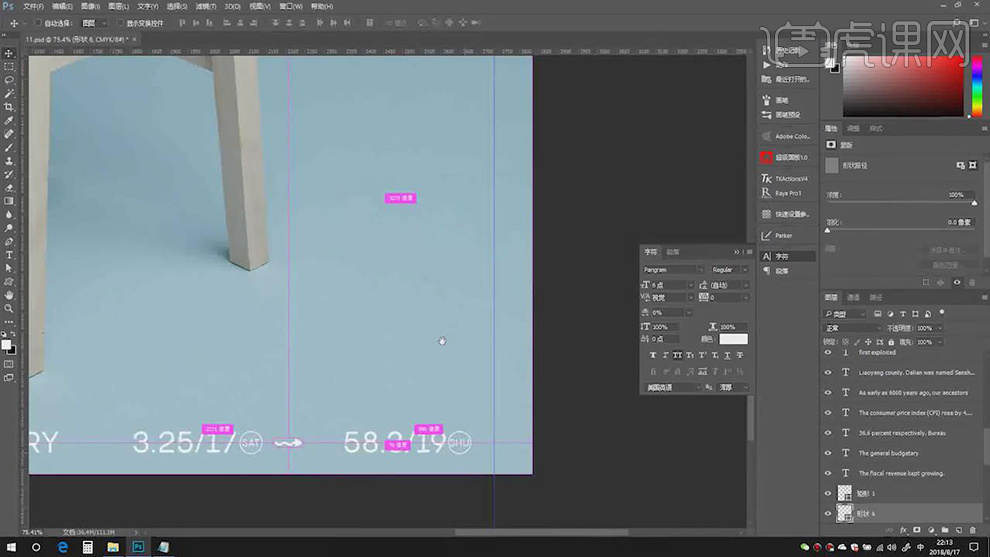Click the rainbow hue slider in Color panel

pos(977,85)
